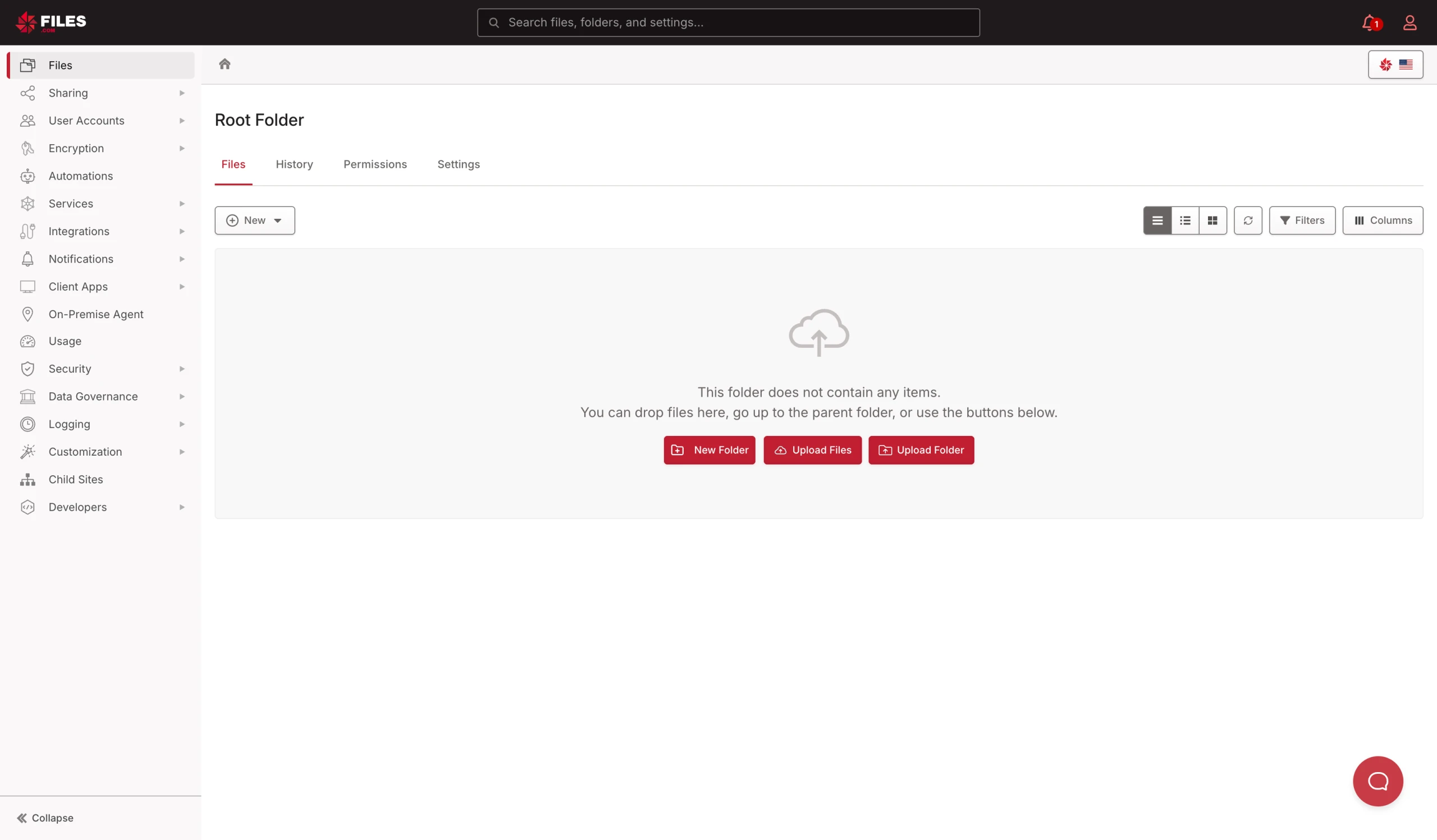Click the Files.com logo
Screen dimensions: 1437x840
click(x=51, y=22)
